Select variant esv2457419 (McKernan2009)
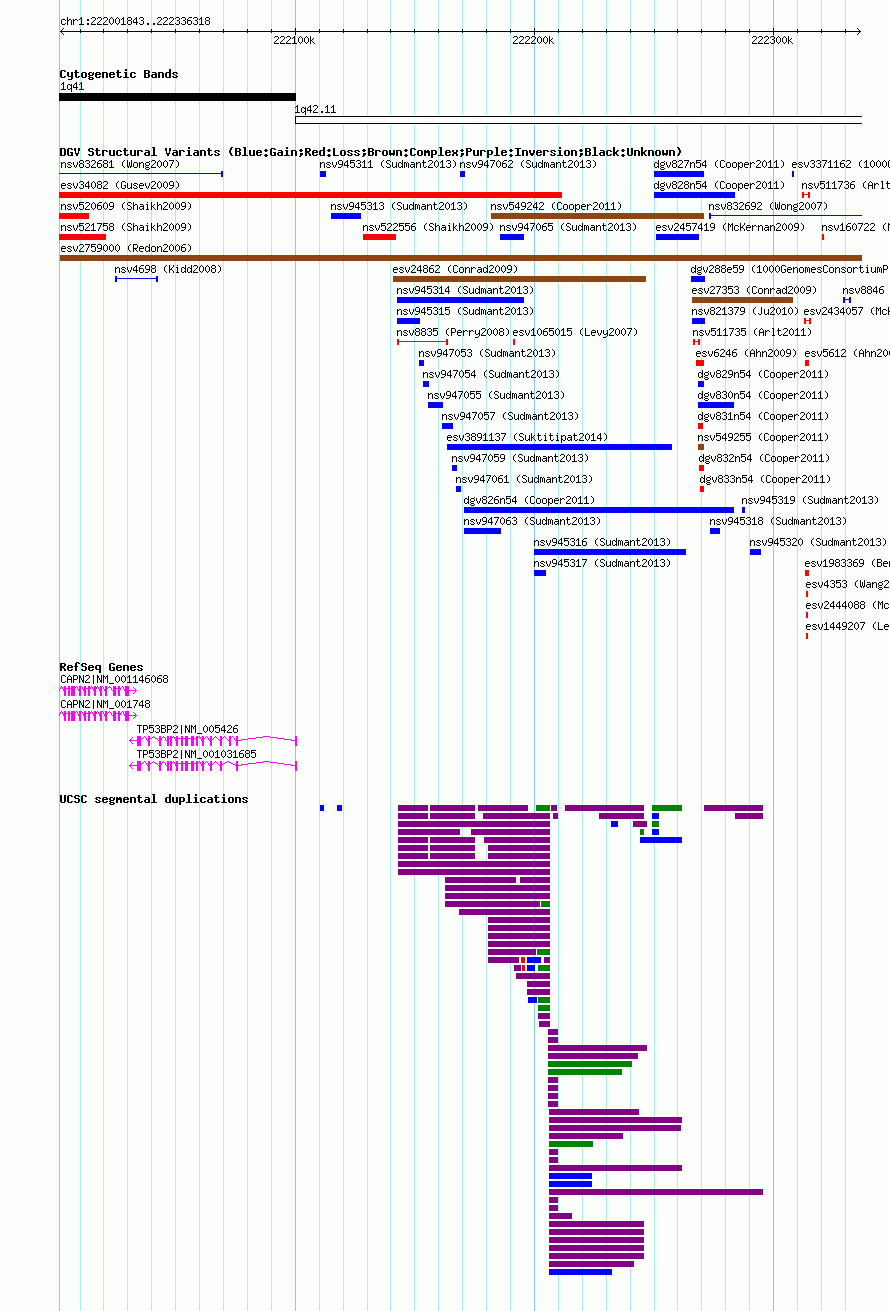 tap(730, 227)
